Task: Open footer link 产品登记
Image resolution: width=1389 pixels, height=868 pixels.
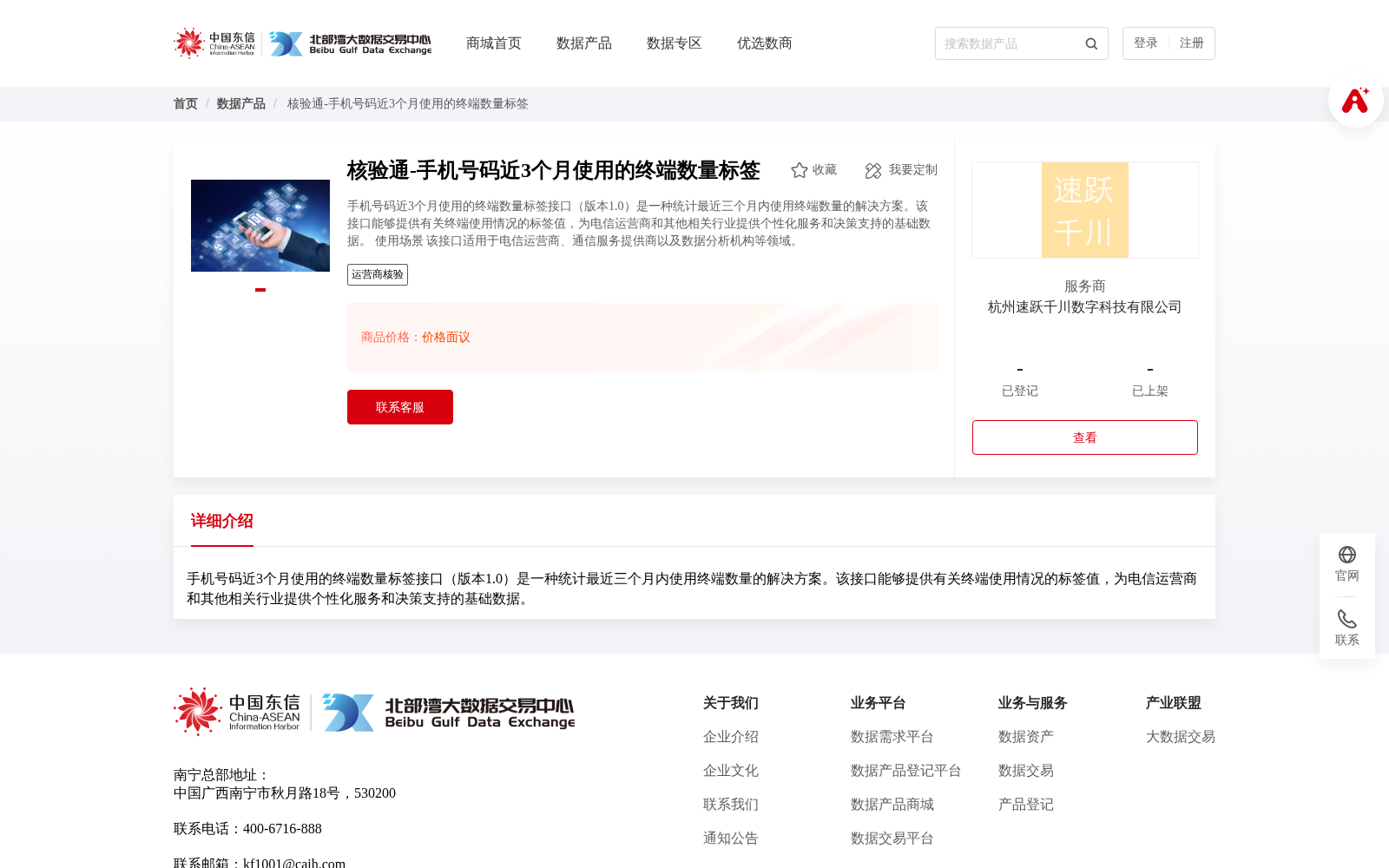Action: point(1026,805)
